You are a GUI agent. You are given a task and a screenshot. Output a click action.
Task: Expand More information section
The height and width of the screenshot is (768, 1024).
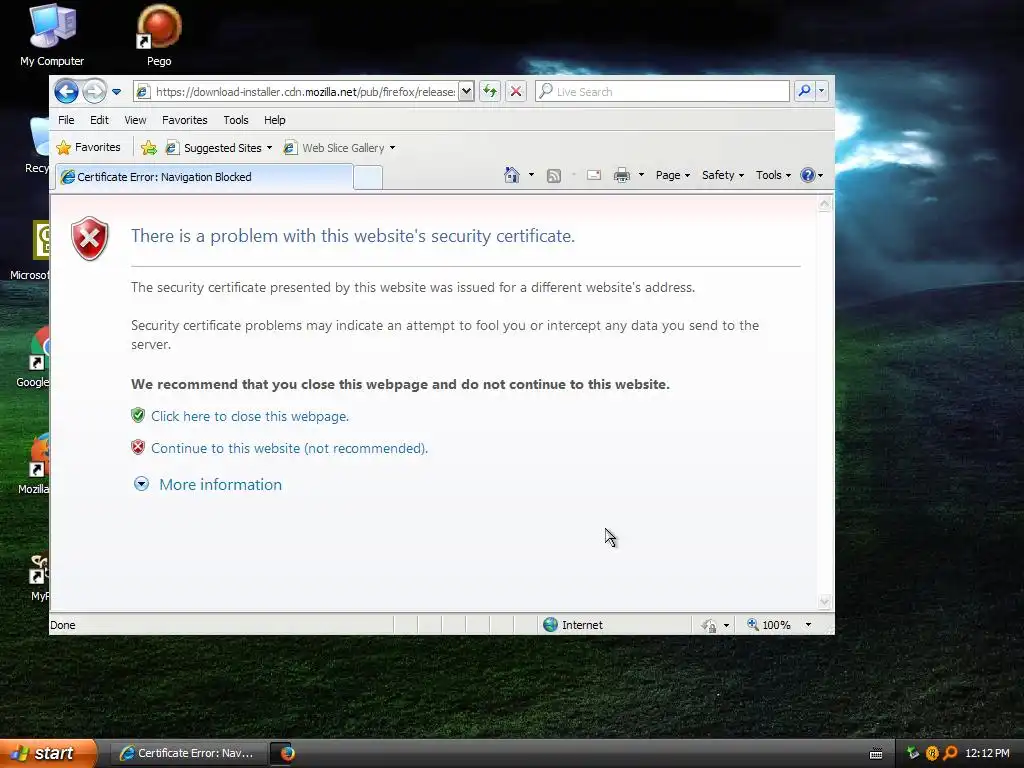[x=220, y=485]
